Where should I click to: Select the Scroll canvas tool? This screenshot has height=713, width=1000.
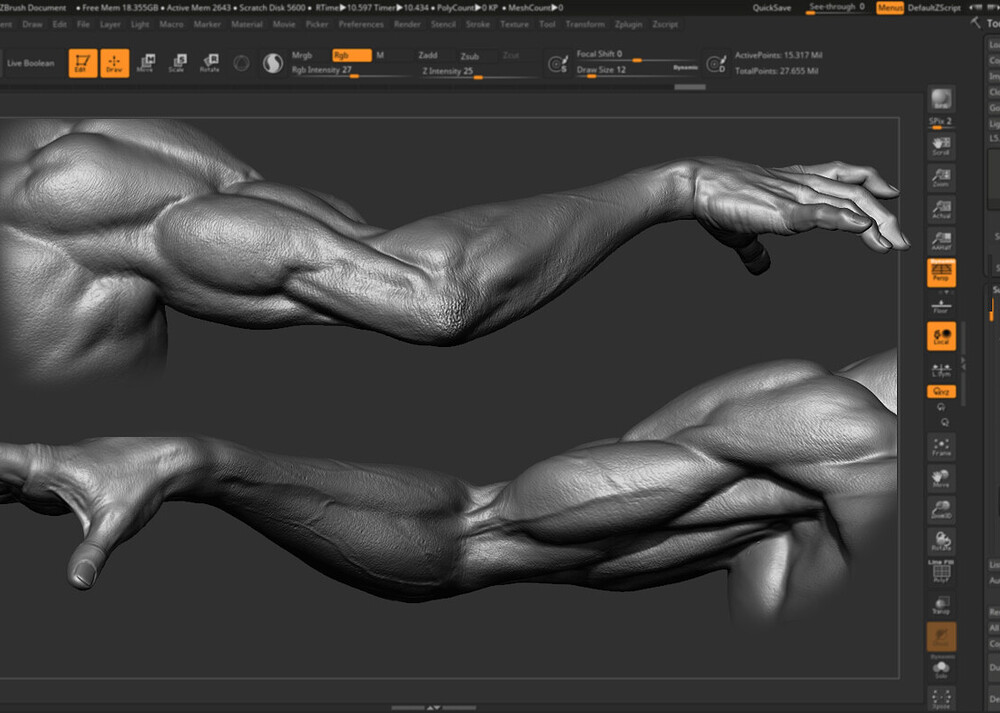coord(941,147)
